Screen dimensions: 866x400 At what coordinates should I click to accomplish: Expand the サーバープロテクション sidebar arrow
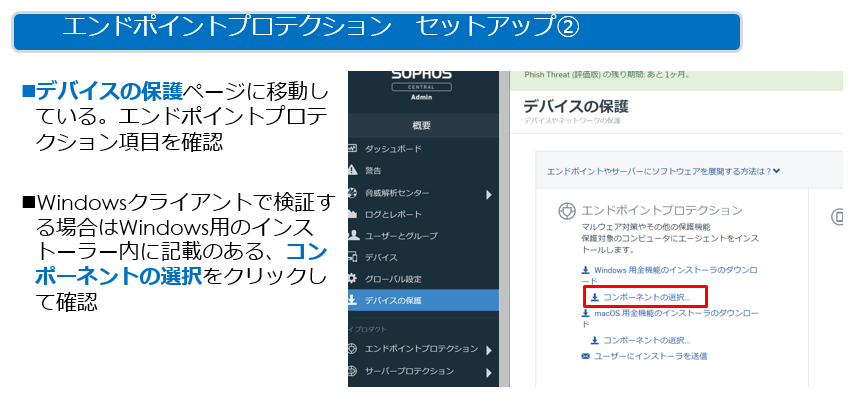pos(489,374)
